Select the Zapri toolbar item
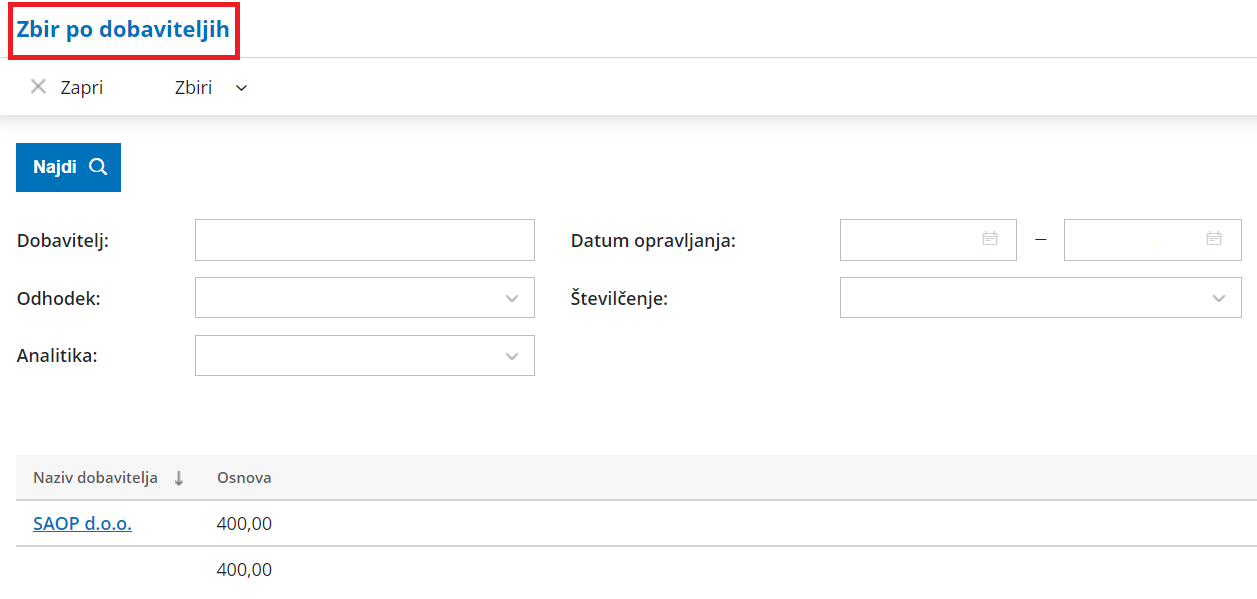 point(67,87)
